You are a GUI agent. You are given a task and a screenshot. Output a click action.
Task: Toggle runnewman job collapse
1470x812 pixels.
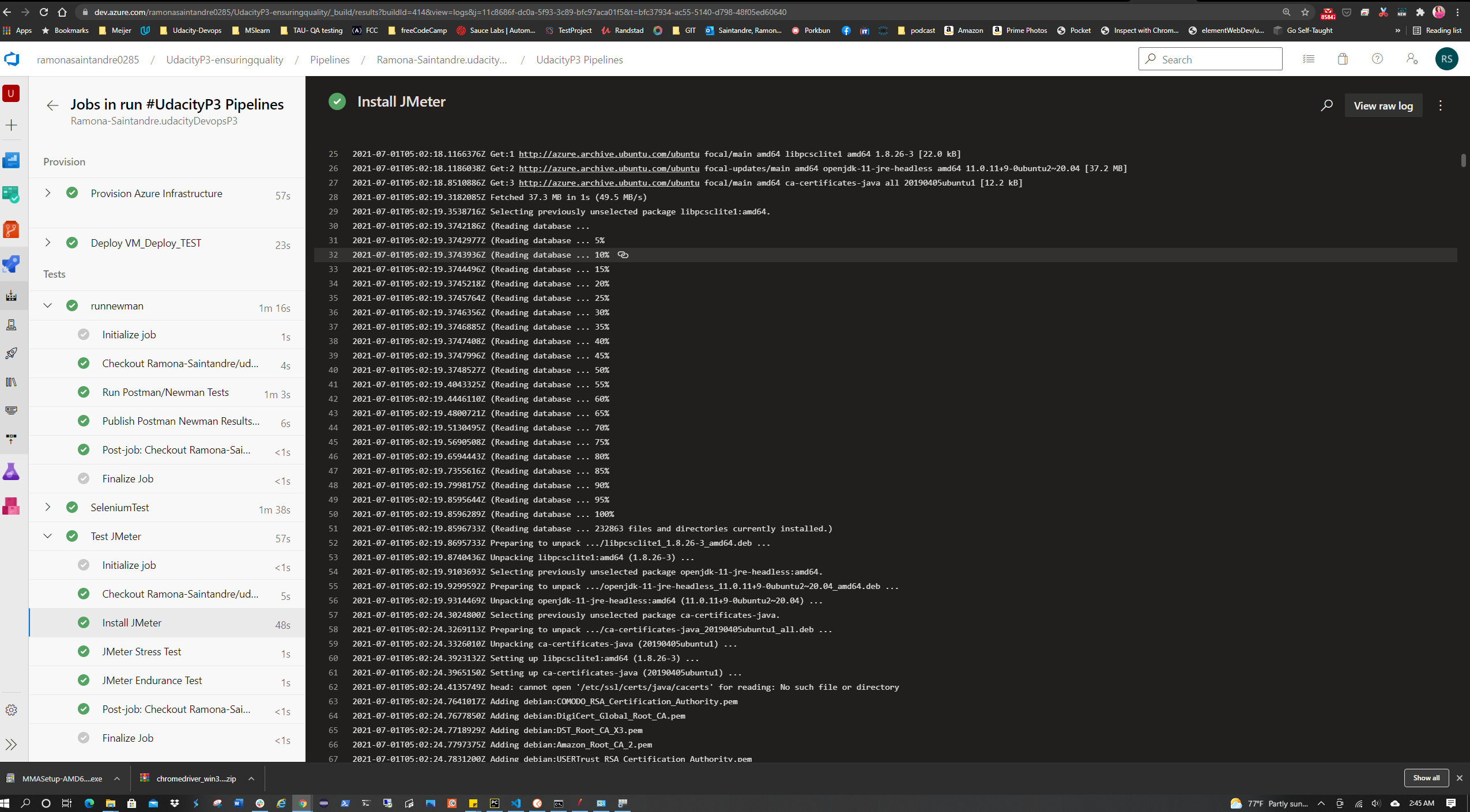[48, 305]
